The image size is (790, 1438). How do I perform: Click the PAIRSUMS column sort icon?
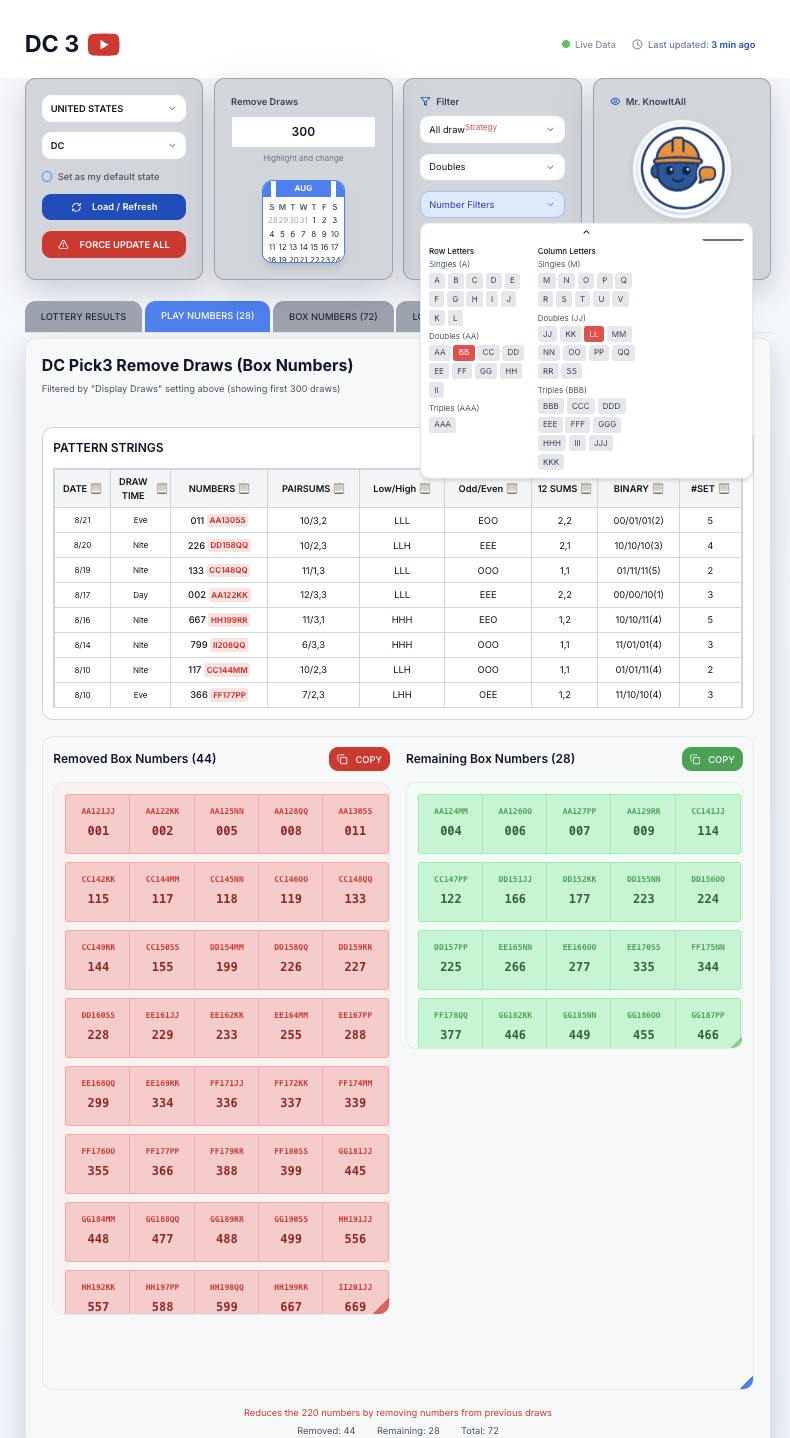[338, 489]
